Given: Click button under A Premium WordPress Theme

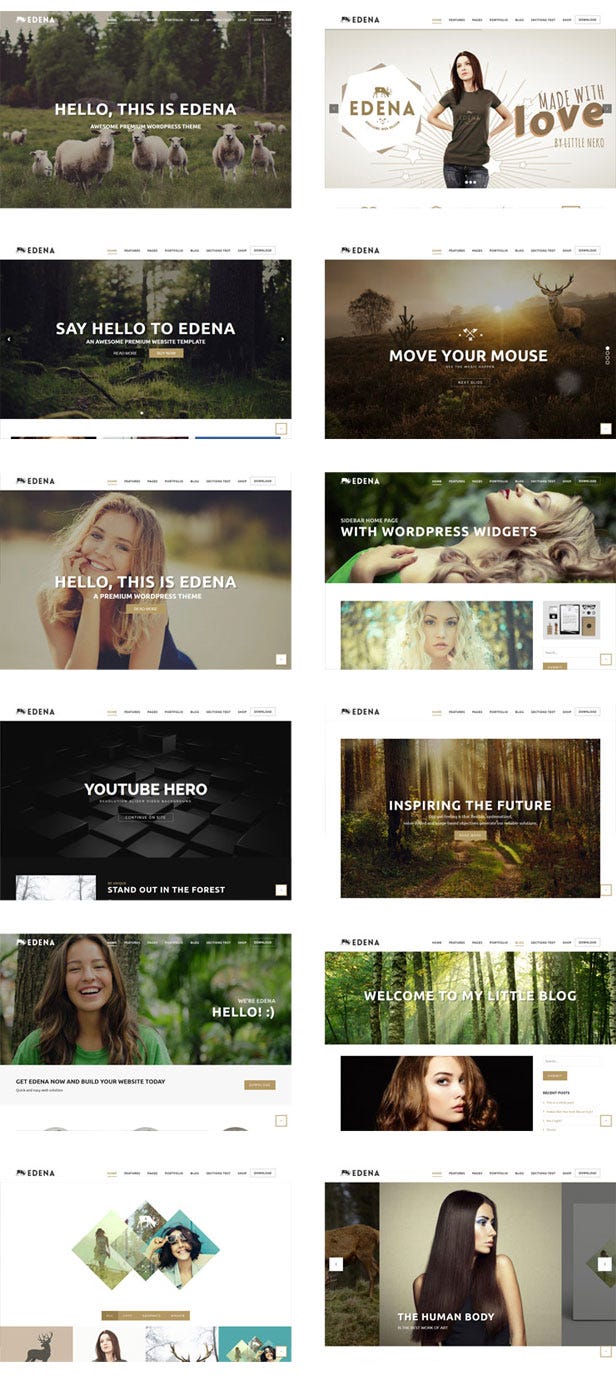Looking at the screenshot, I should tap(145, 608).
